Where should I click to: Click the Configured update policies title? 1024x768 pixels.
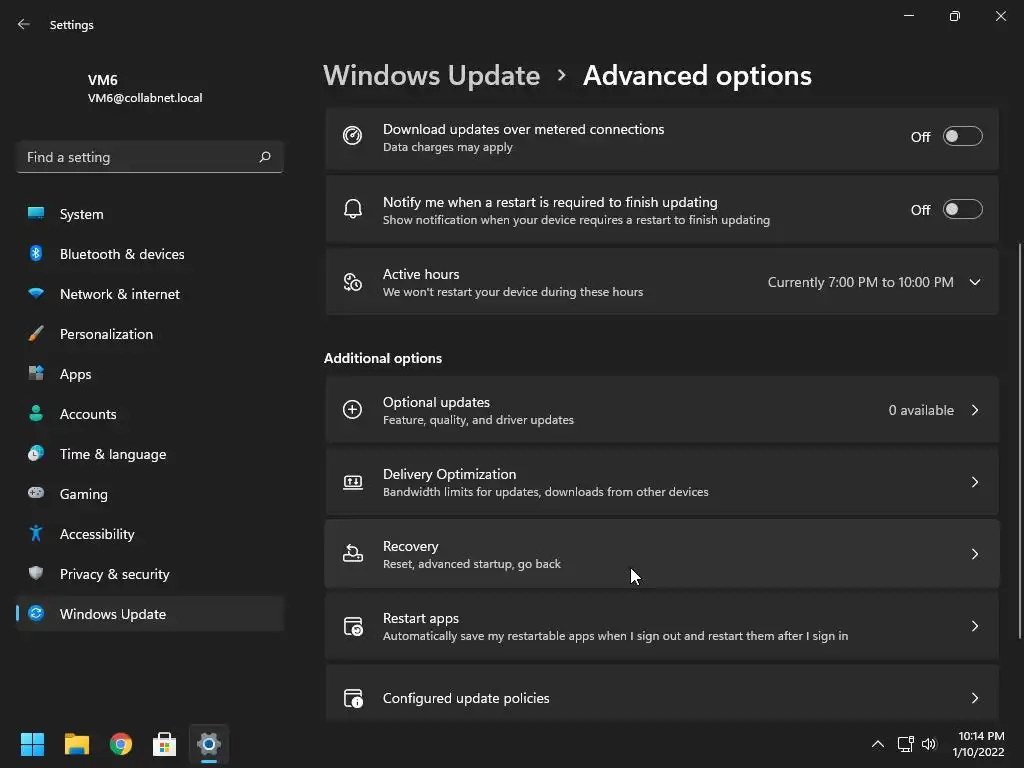466,698
